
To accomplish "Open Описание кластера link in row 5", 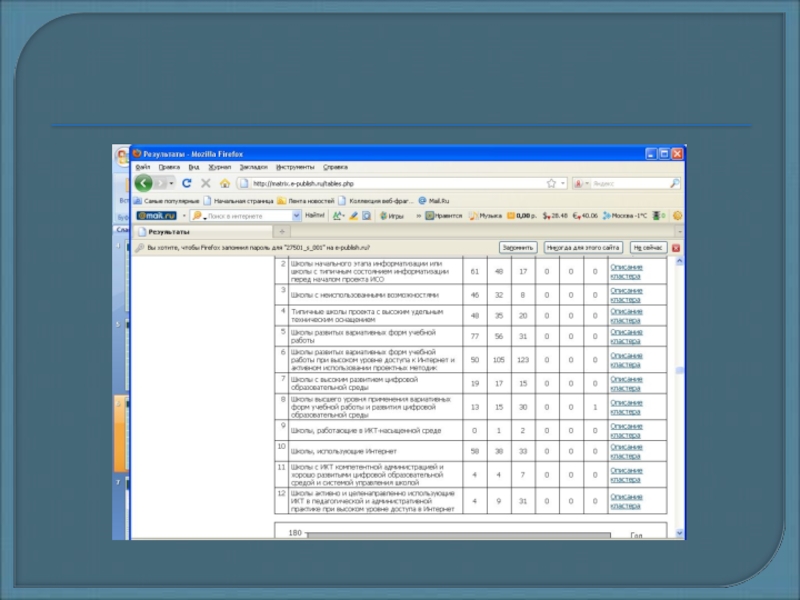I will coord(626,336).
